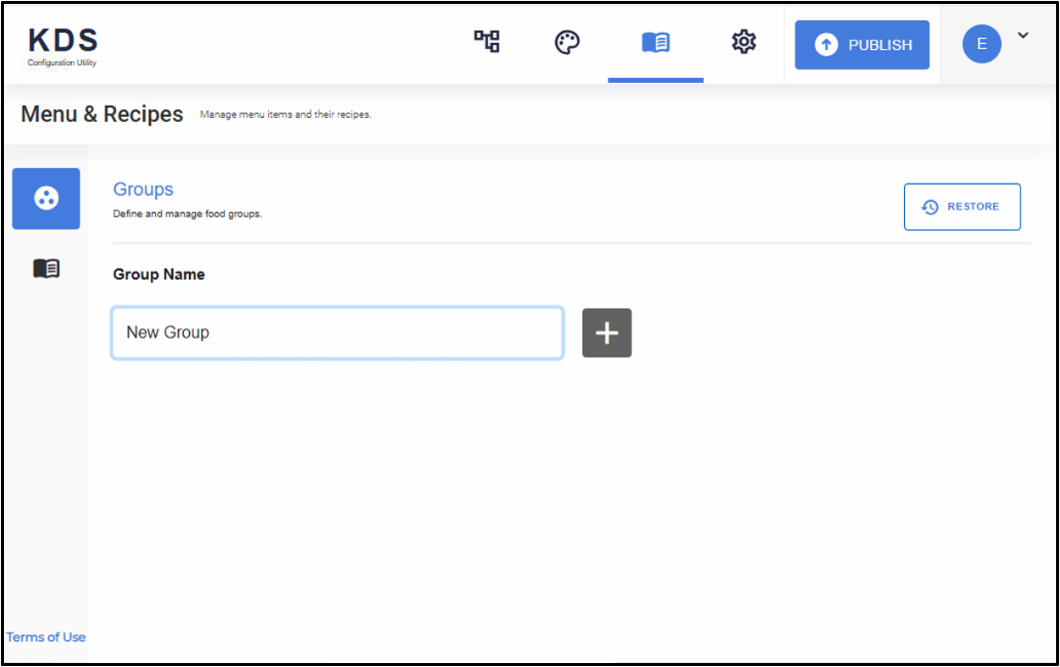
Task: Click 'Define and manage food groups.' text
Action: click(187, 214)
